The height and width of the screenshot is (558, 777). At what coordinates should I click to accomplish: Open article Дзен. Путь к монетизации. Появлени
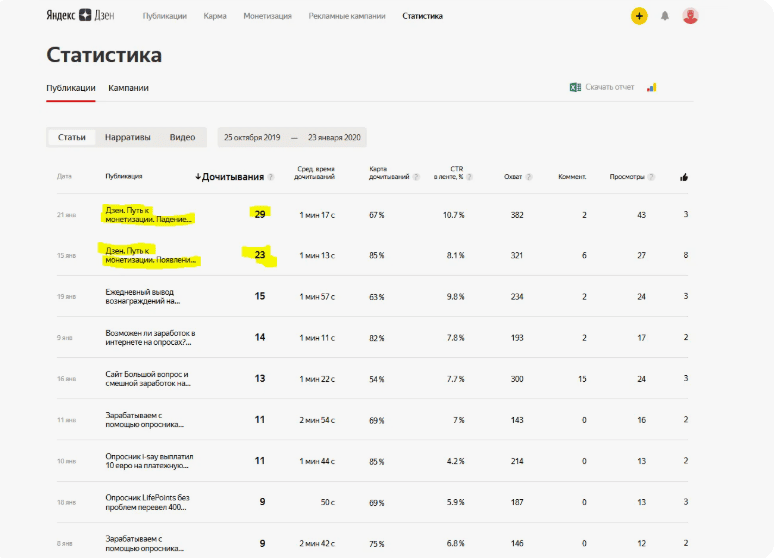pos(151,255)
